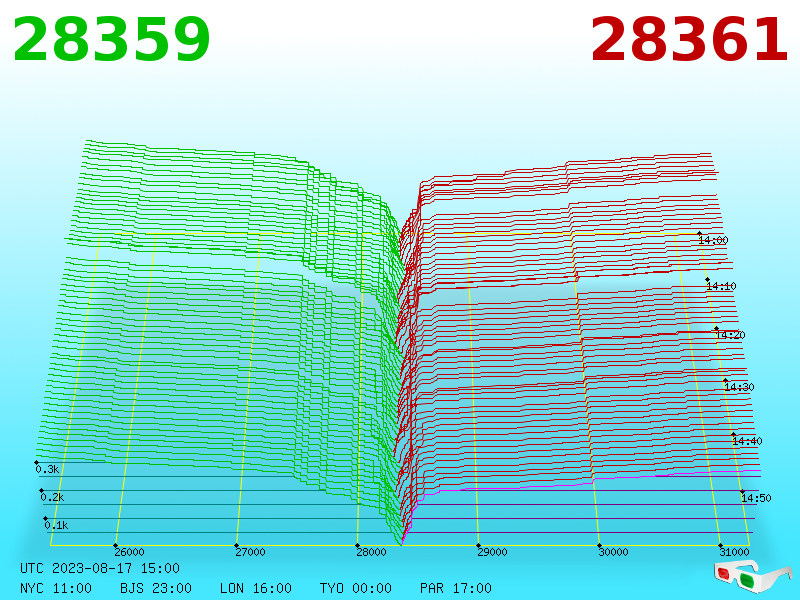
Task: Click the 0.1k depth axis label
Action: coord(56,526)
